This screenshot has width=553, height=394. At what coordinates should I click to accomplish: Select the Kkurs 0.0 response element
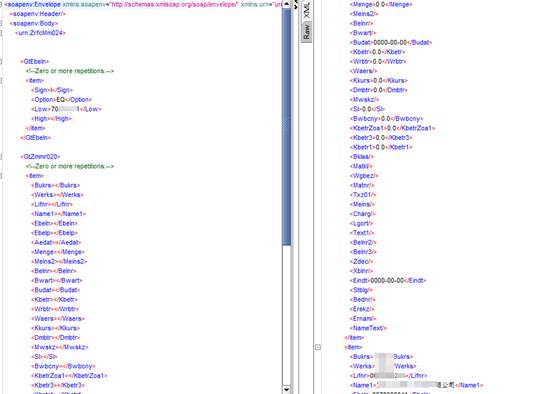(378, 81)
